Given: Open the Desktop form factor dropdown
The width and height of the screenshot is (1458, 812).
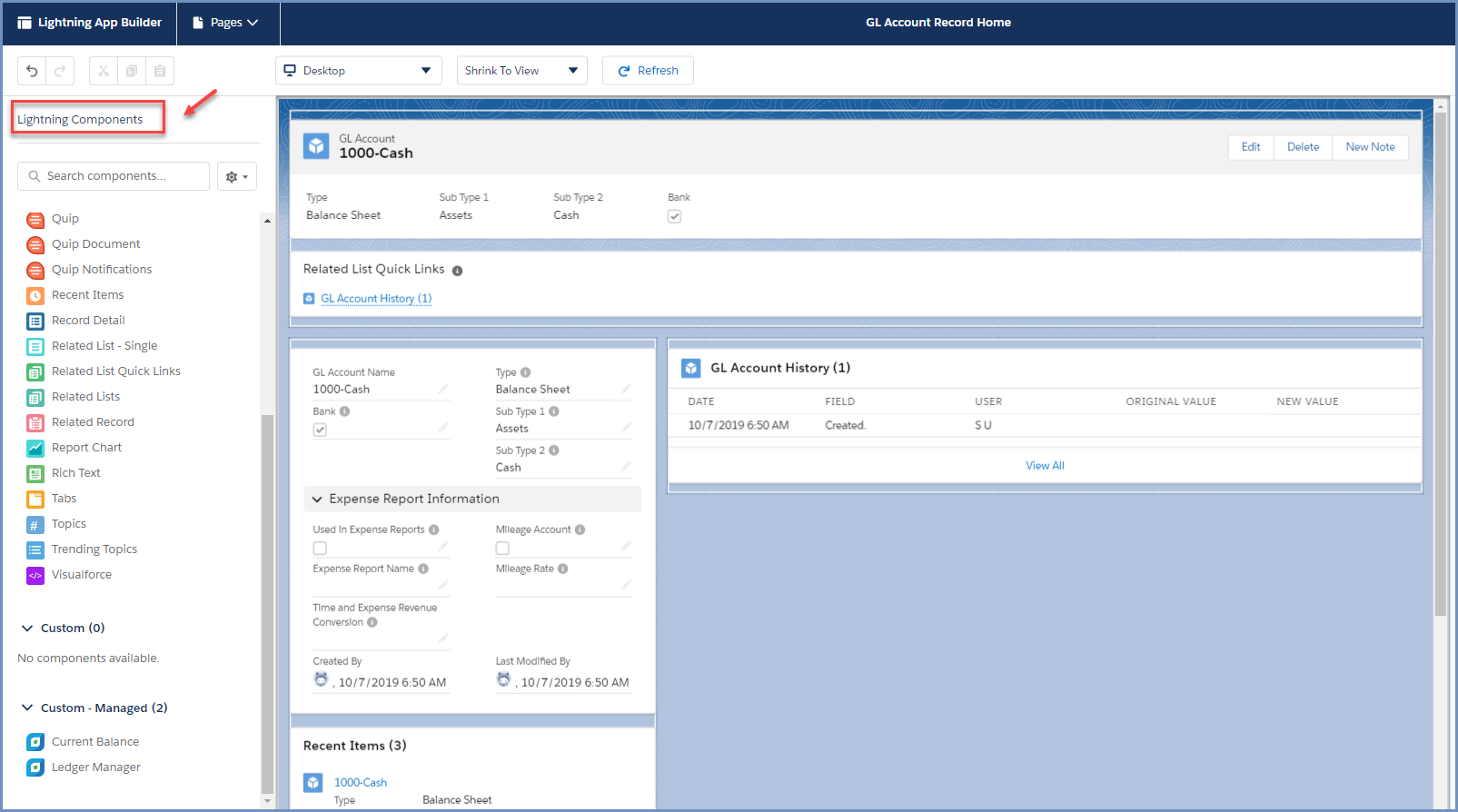Looking at the screenshot, I should (x=359, y=71).
